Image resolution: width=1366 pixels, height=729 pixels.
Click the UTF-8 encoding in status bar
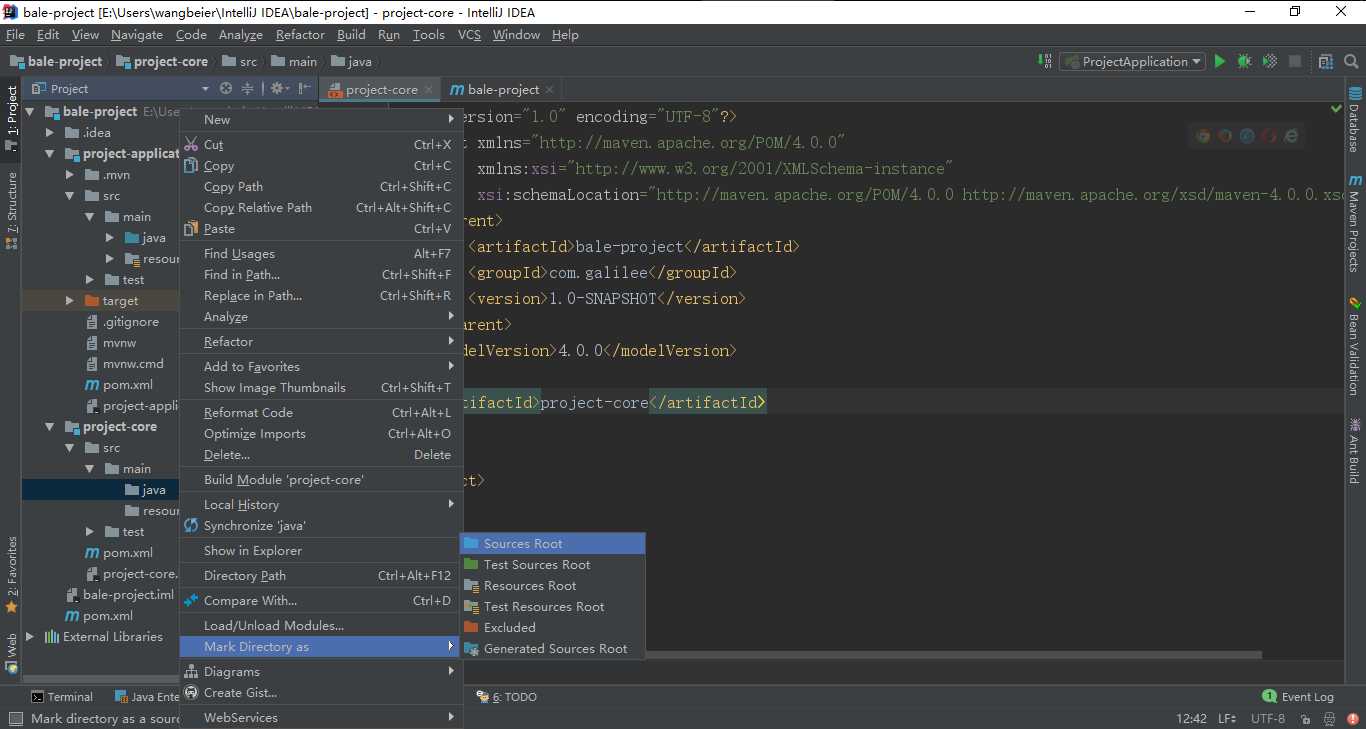click(1268, 718)
